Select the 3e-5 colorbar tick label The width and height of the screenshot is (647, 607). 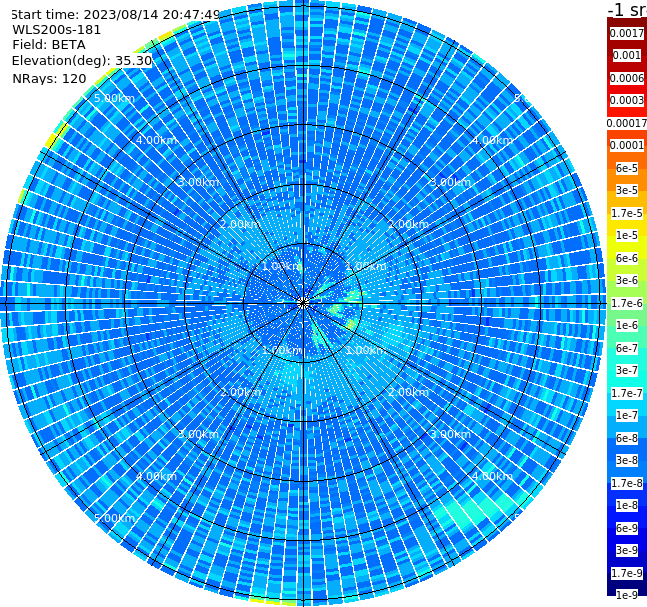tap(627, 190)
